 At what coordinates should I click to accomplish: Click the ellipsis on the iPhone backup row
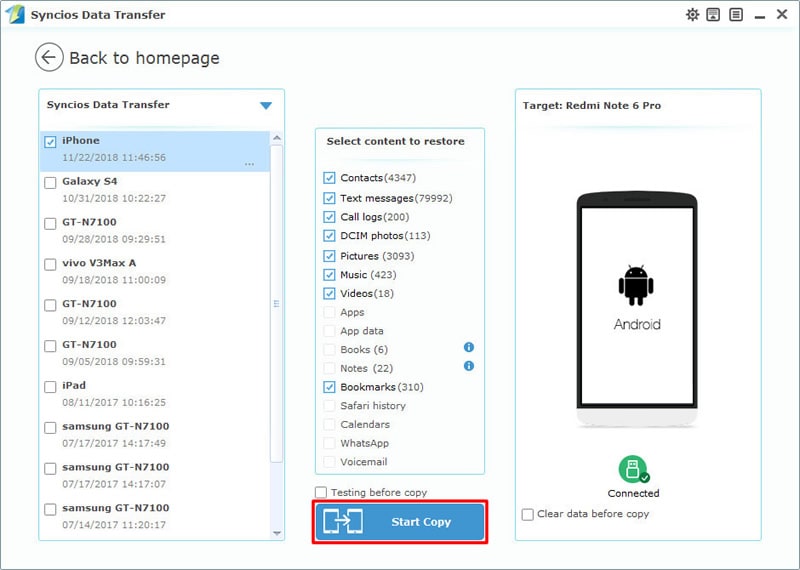tap(249, 164)
